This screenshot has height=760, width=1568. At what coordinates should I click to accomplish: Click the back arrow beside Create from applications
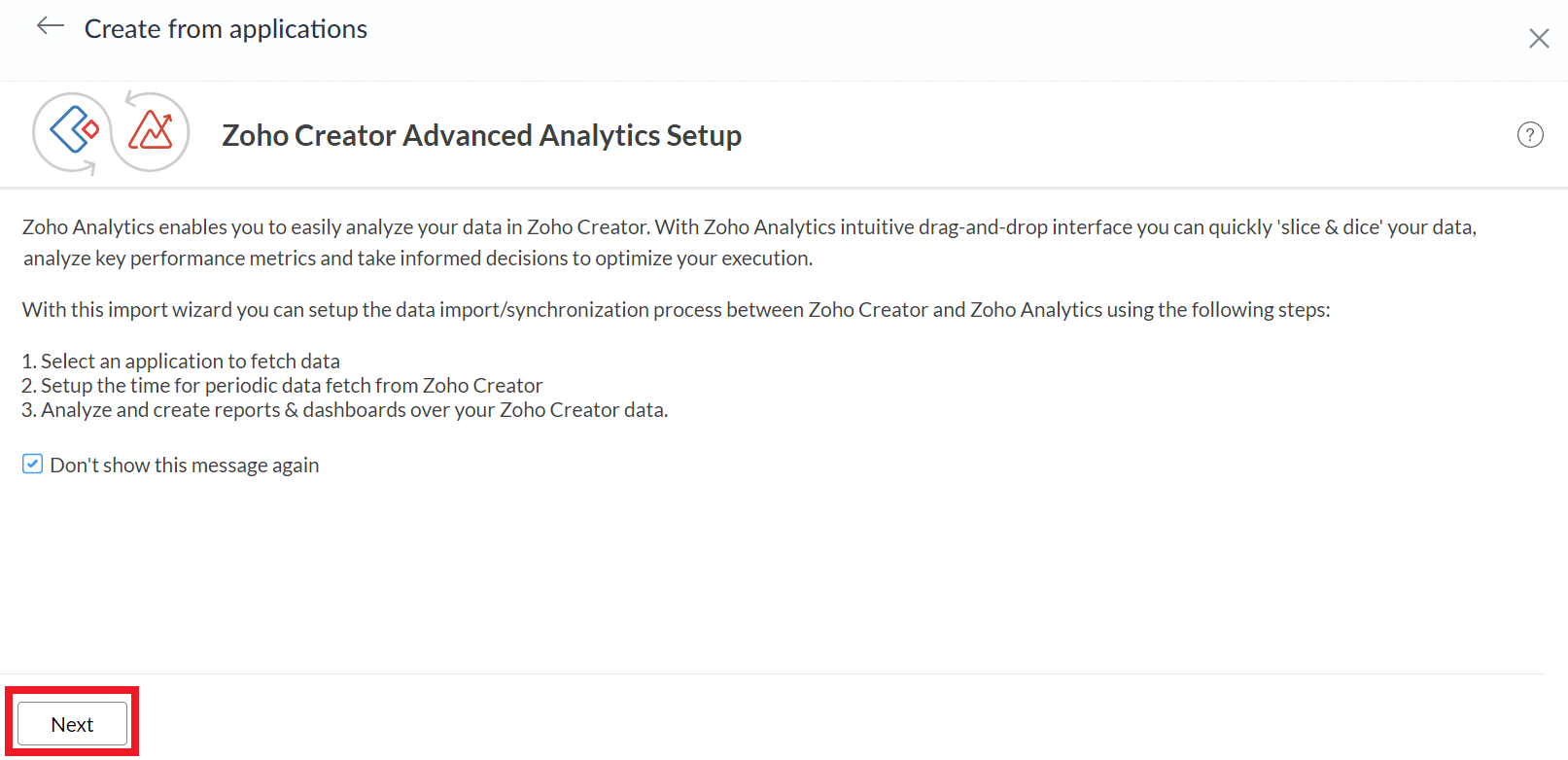point(50,27)
